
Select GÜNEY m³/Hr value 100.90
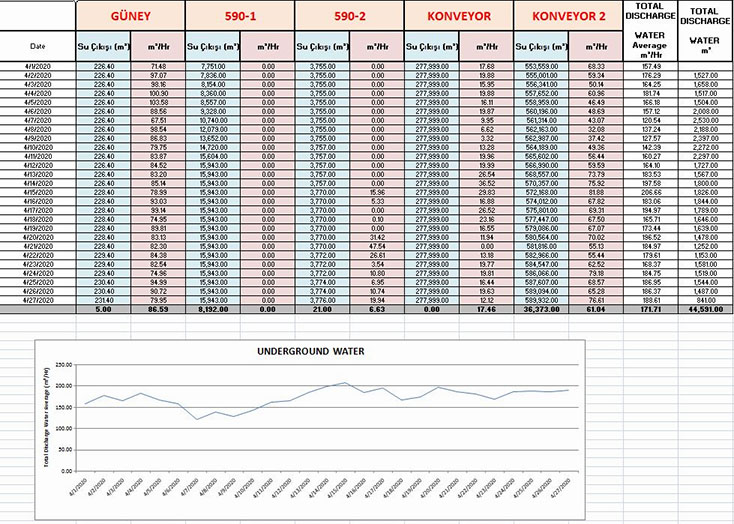click(x=158, y=93)
